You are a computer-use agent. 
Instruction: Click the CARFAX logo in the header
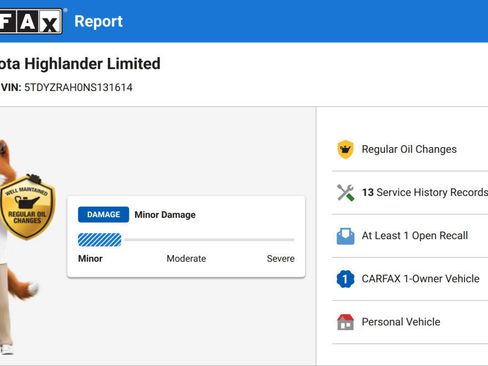click(31, 21)
